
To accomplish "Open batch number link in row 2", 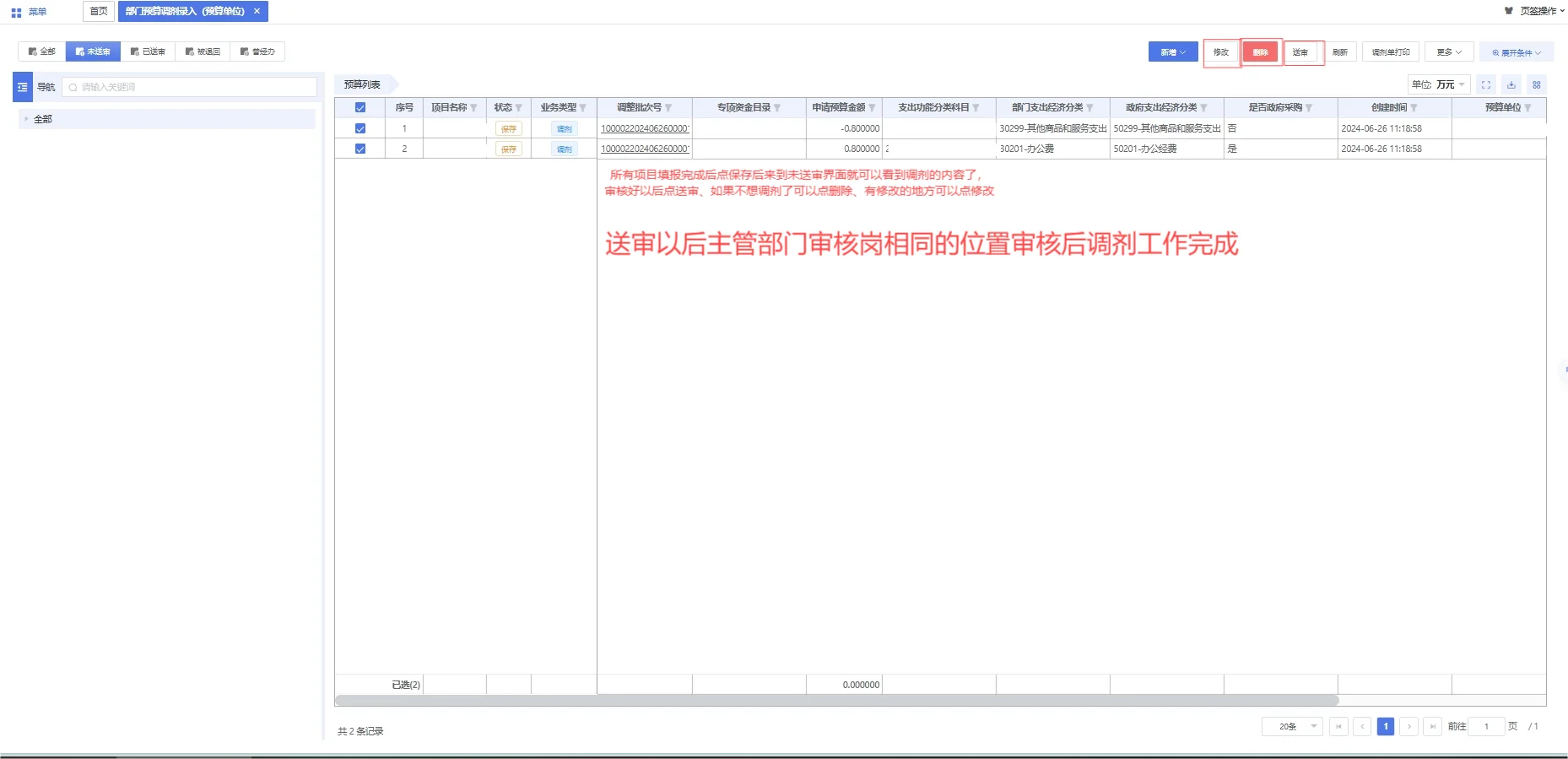I will tap(645, 149).
